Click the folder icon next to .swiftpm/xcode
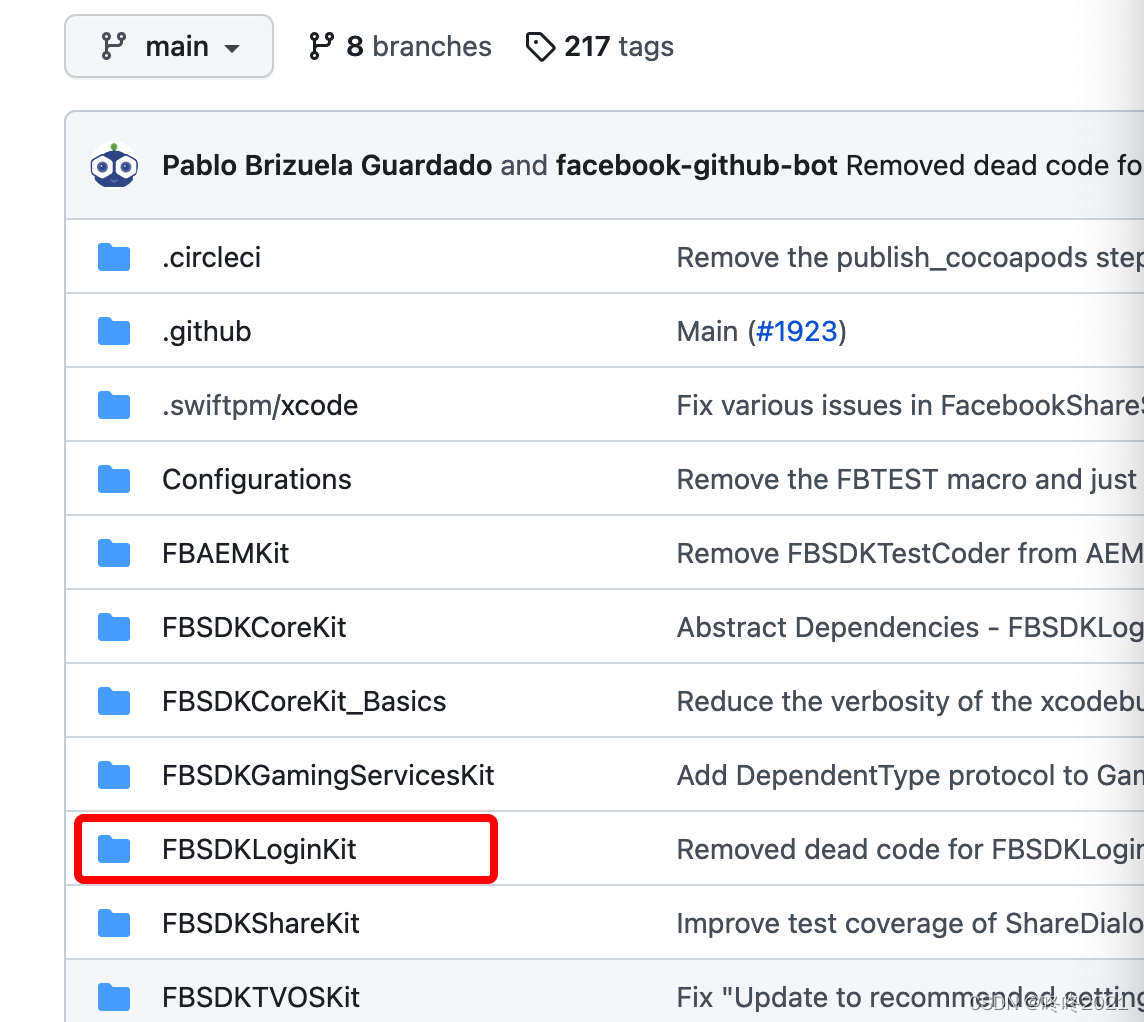 tap(114, 406)
